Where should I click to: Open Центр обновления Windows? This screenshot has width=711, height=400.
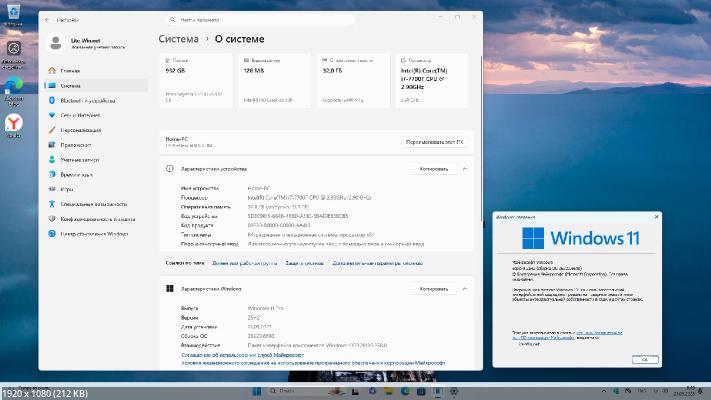click(94, 233)
